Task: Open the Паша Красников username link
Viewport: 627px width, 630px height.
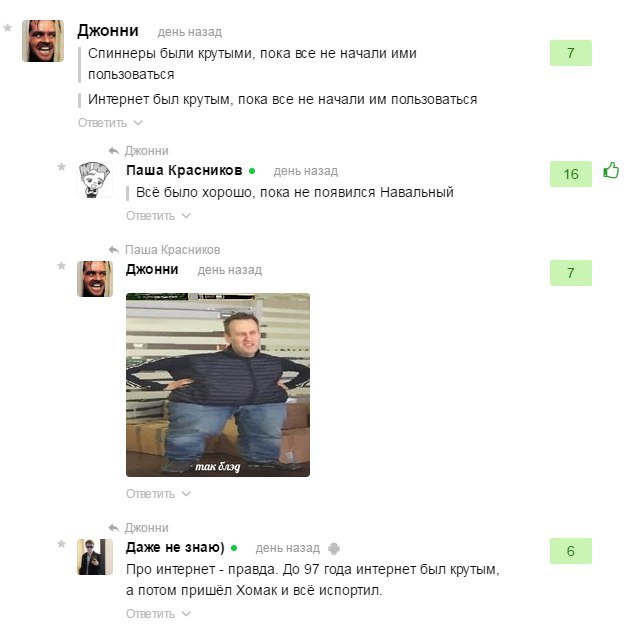Action: click(184, 170)
